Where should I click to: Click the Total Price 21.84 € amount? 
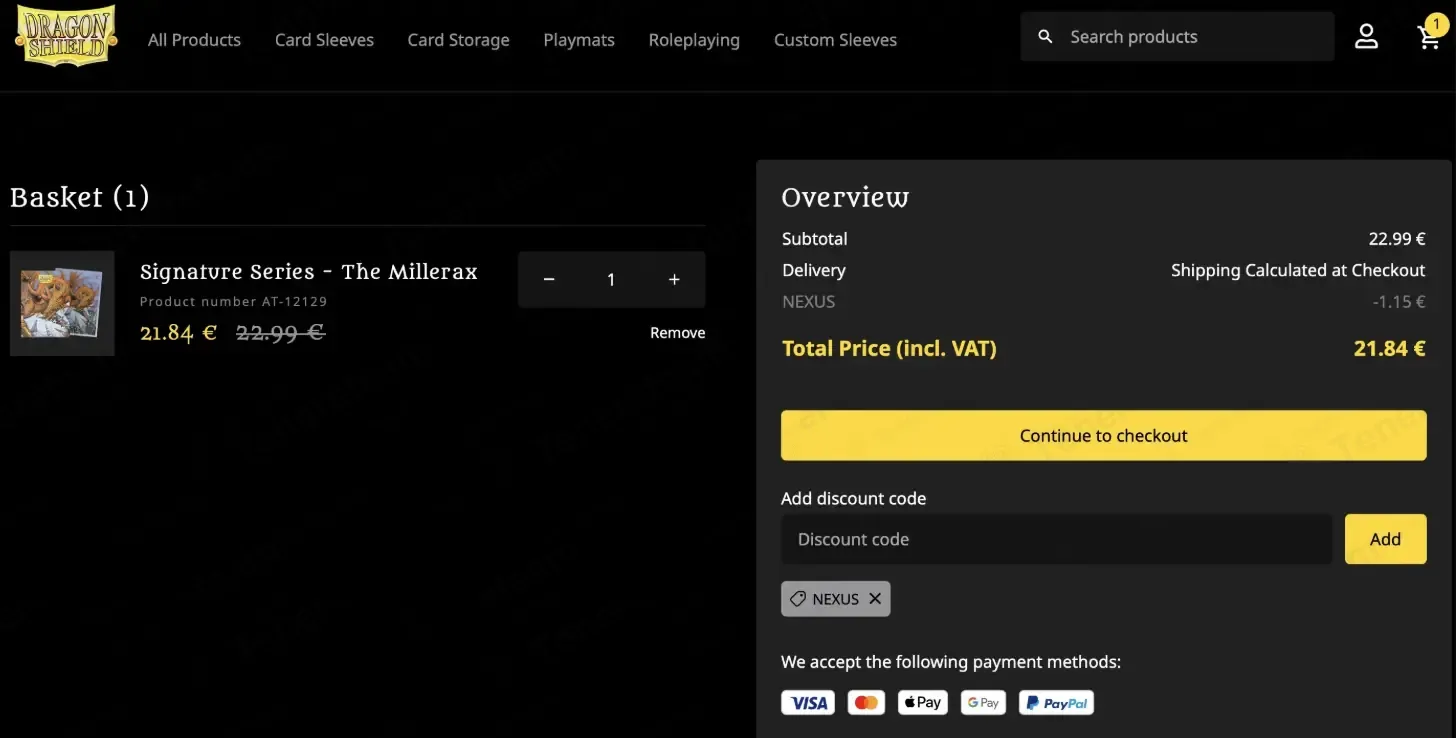point(1389,348)
